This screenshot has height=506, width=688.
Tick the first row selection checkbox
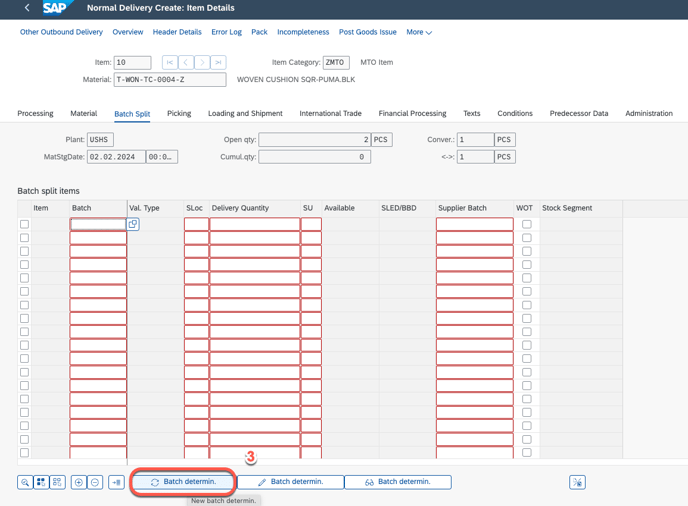point(25,224)
